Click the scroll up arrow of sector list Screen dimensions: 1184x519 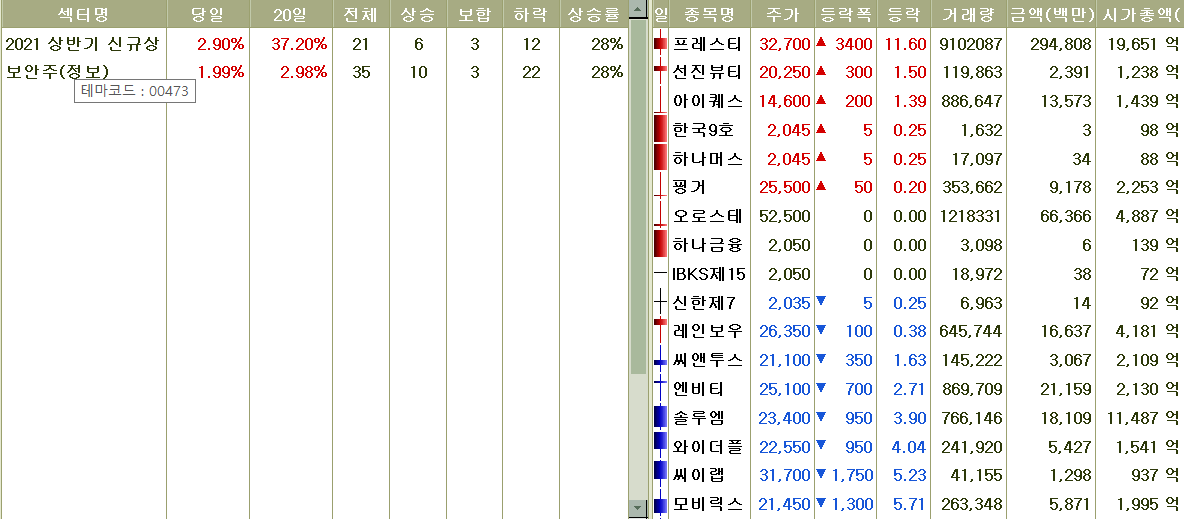tap(638, 9)
